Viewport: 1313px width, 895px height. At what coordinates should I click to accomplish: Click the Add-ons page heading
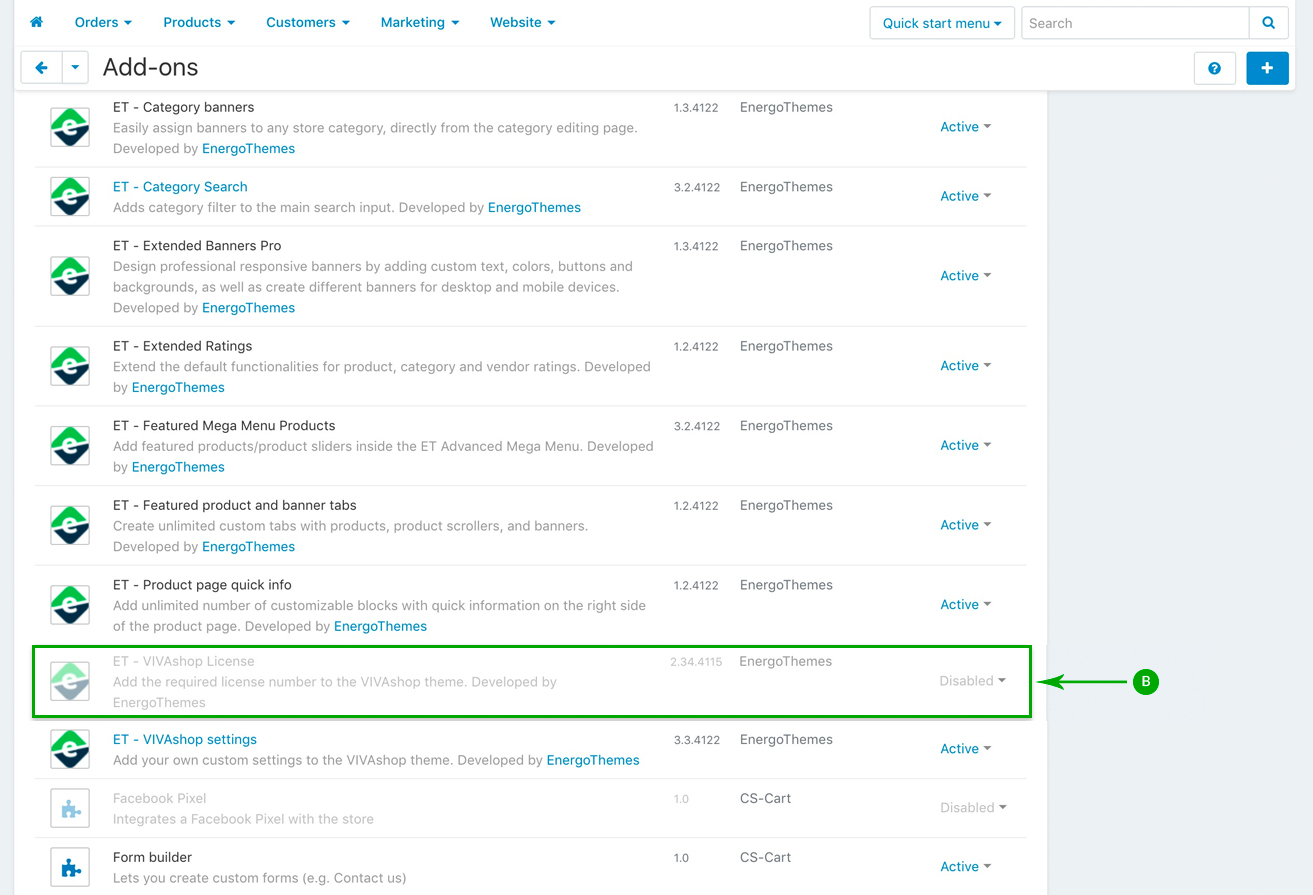151,68
